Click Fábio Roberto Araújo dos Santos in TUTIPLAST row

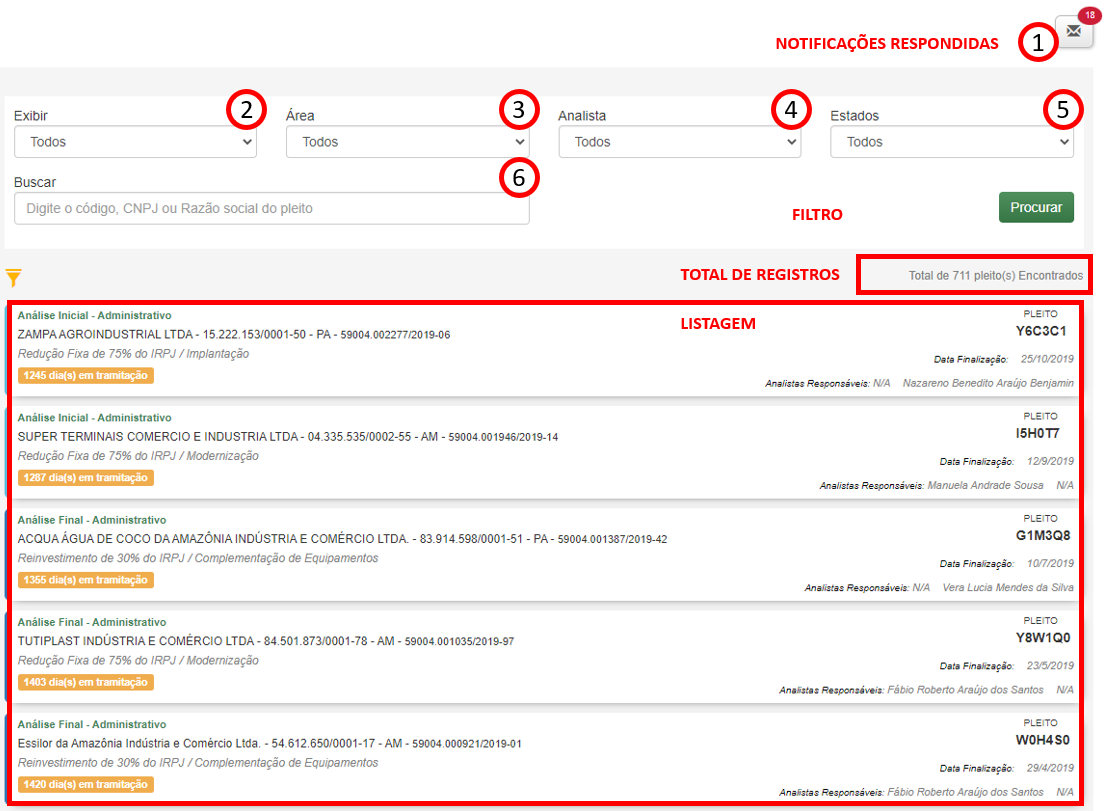(965, 690)
